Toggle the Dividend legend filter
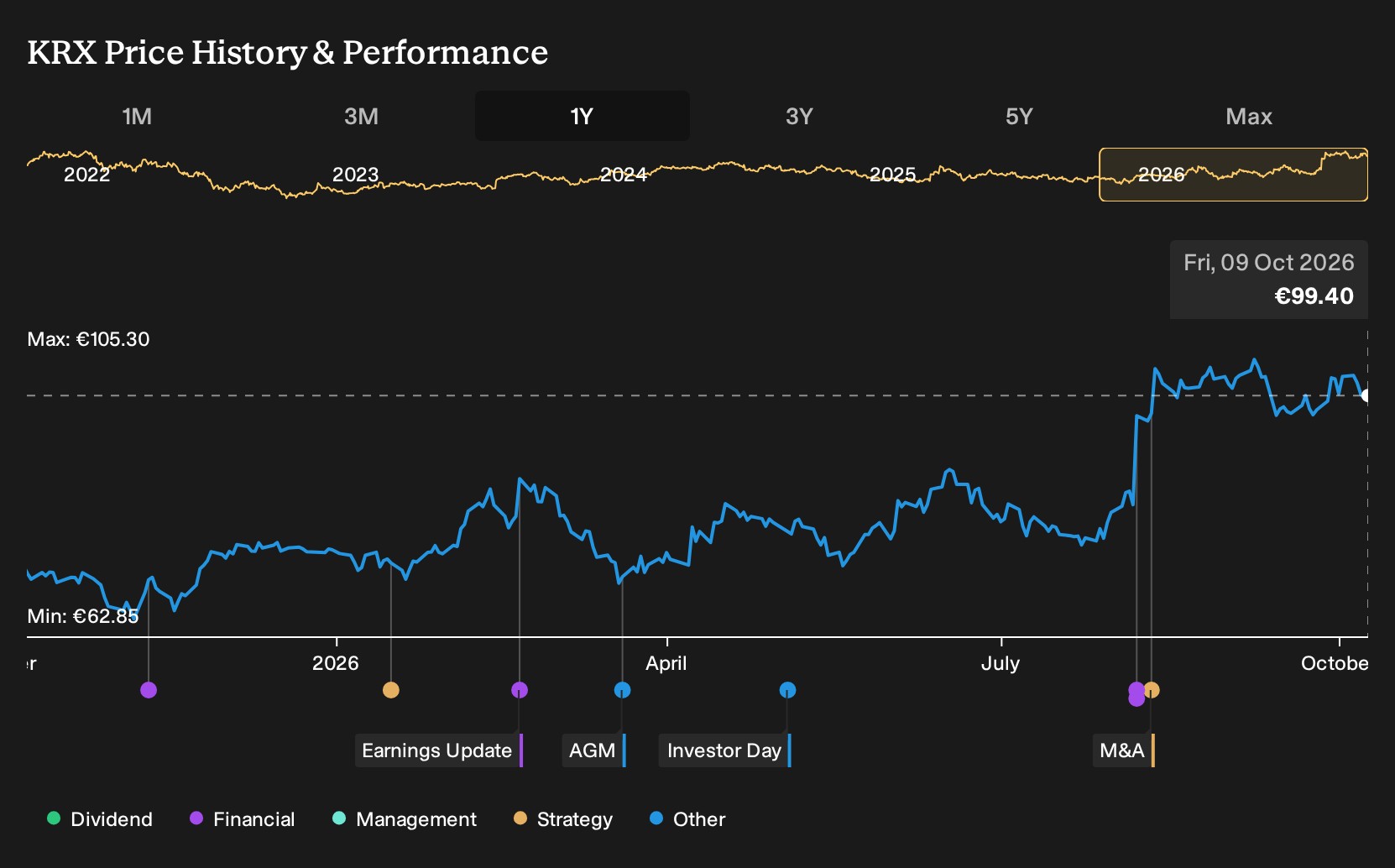This screenshot has height=868, width=1395. click(100, 819)
